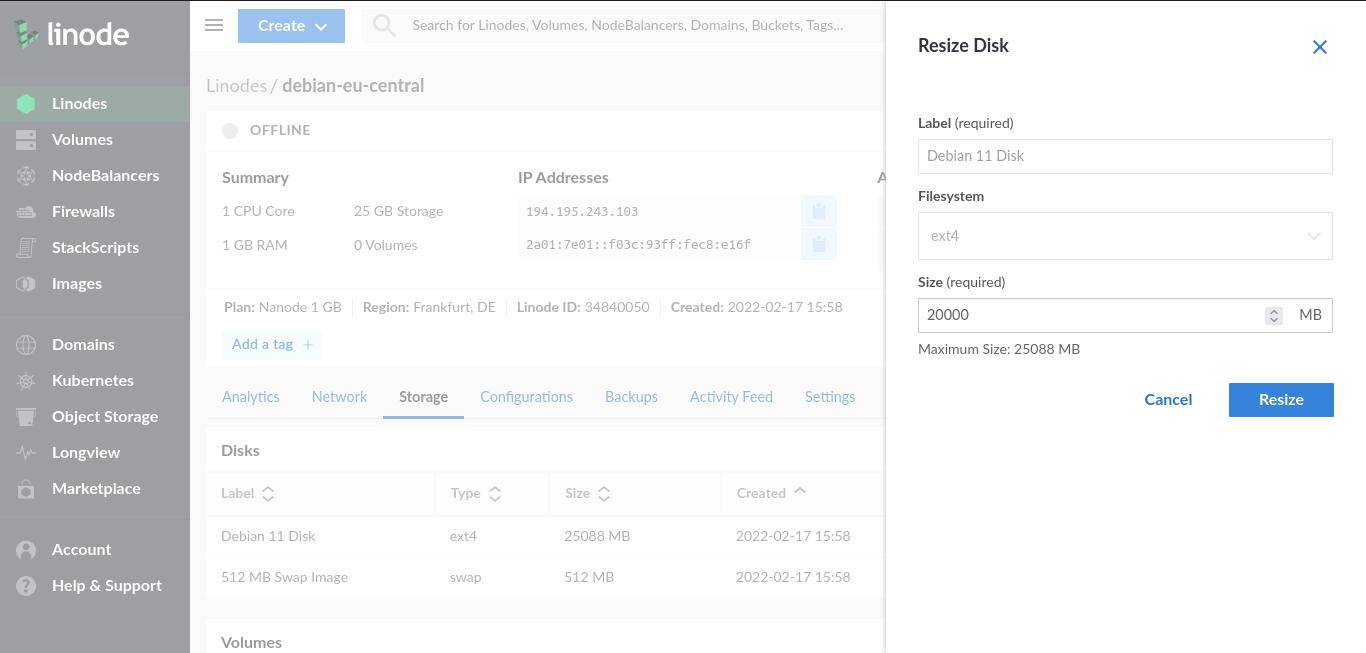Select the 512 MB Swap Image row label
Screen dimensions: 1366x653
284,577
